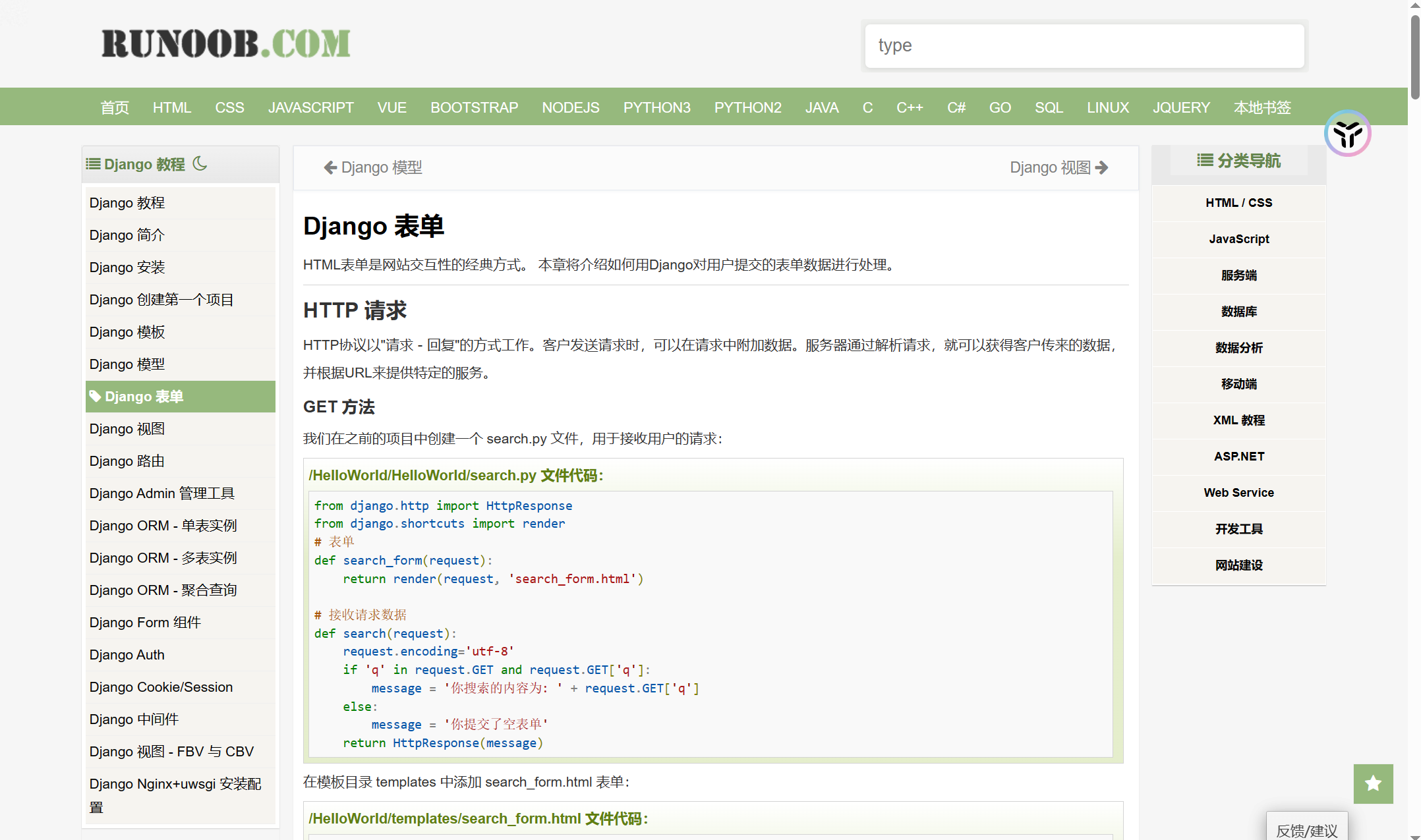Open the Django Admin 管理工具 chapter
1421x840 pixels.
tap(162, 493)
